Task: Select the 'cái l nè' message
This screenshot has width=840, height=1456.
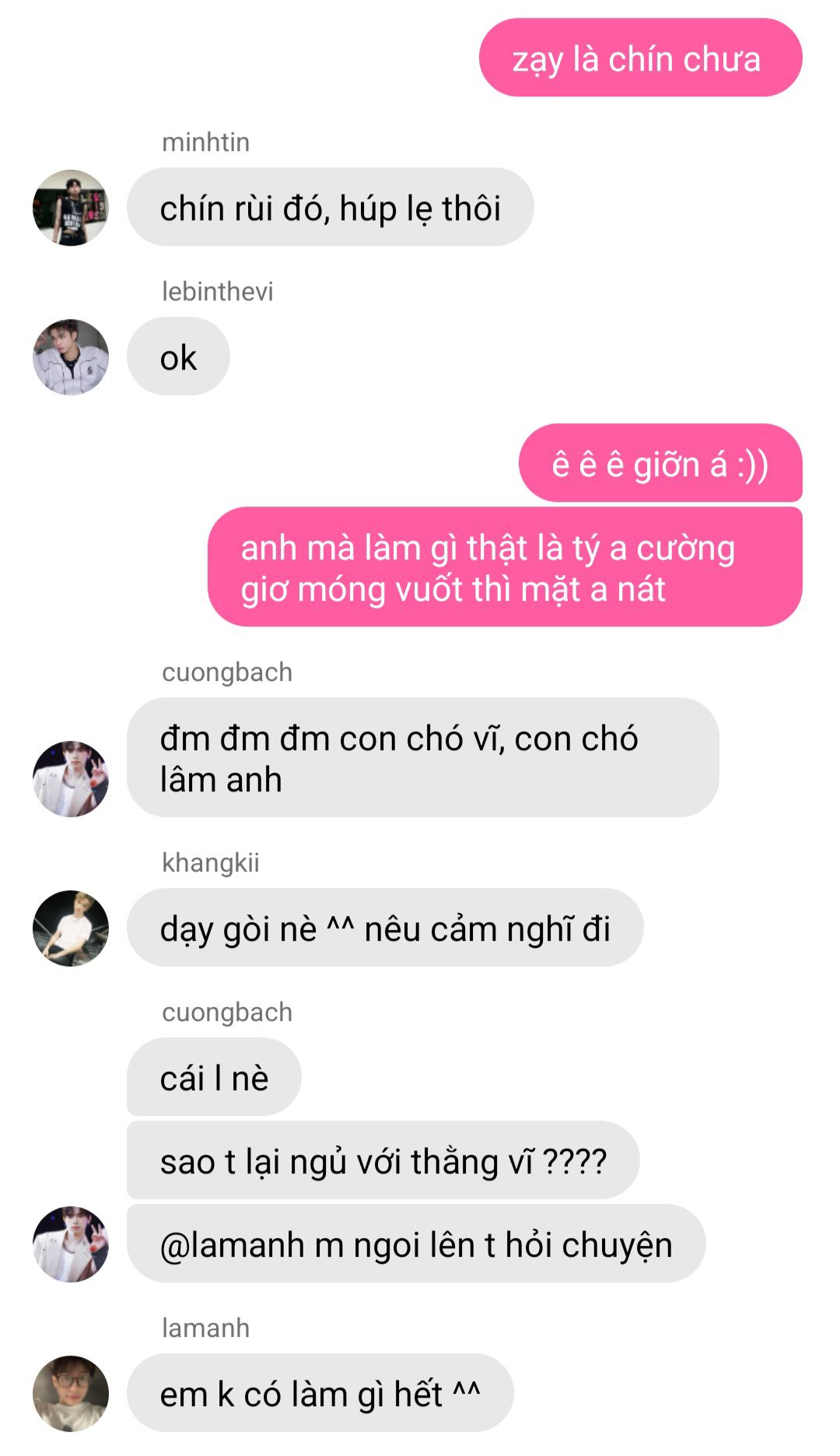Action: pos(214,1078)
